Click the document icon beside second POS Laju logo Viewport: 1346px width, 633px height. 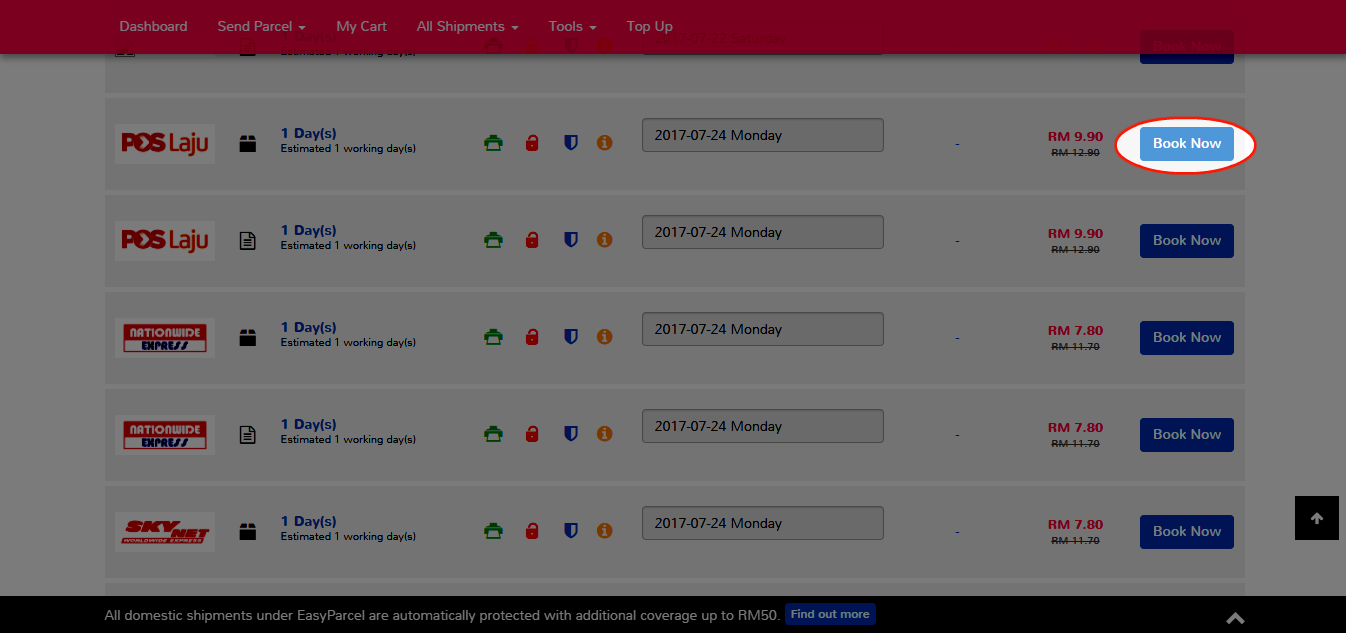tap(248, 241)
